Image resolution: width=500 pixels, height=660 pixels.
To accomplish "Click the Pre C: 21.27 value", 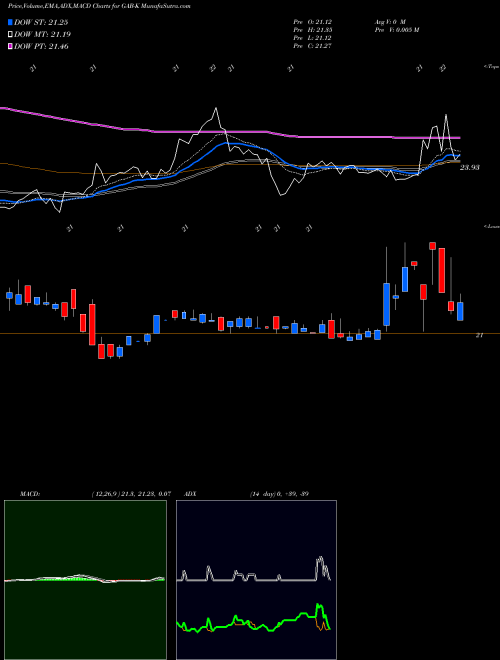I will tap(313, 46).
